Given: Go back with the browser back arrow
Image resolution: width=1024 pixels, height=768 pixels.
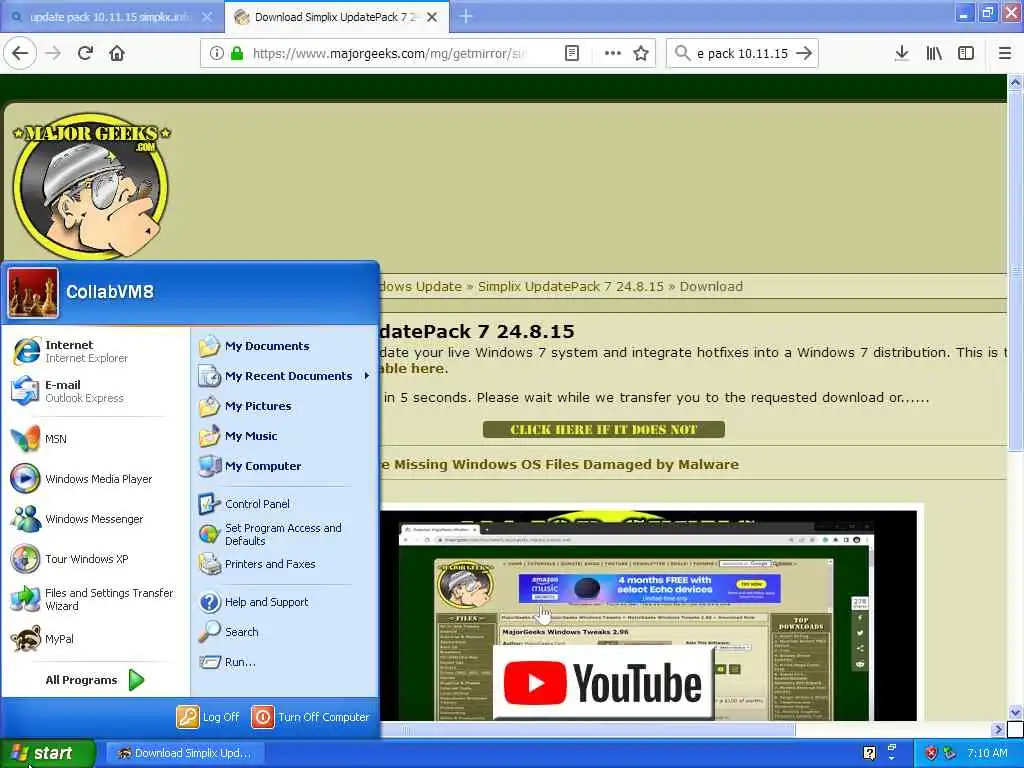Looking at the screenshot, I should (20, 53).
